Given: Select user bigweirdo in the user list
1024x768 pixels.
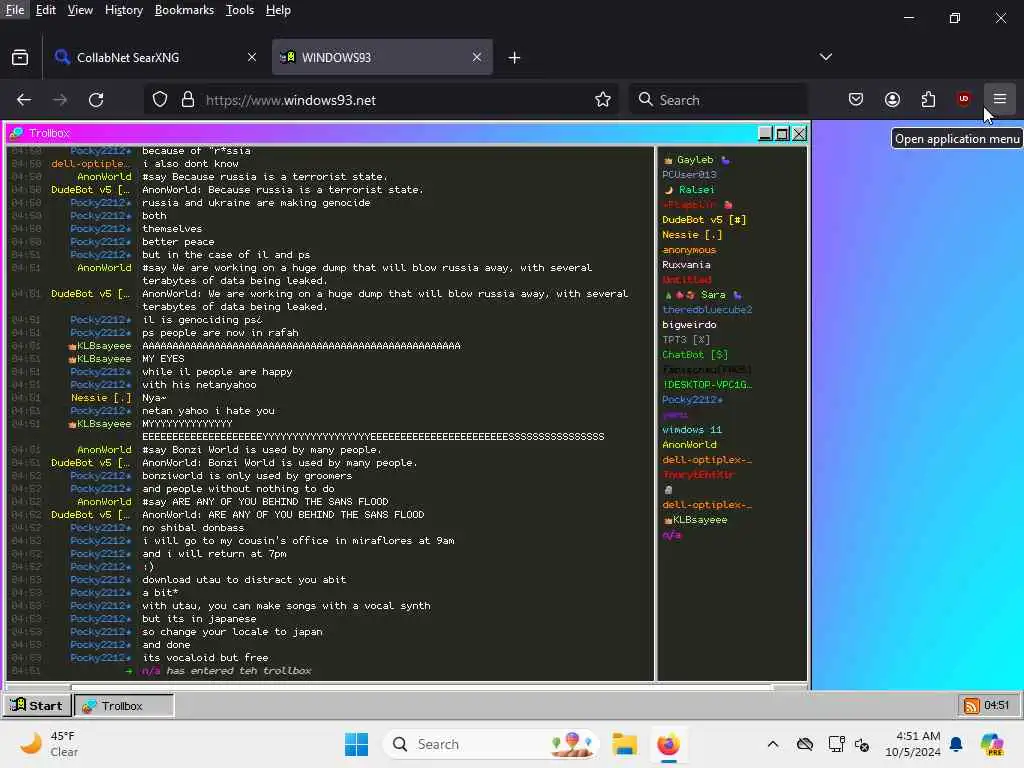Looking at the screenshot, I should coord(689,325).
